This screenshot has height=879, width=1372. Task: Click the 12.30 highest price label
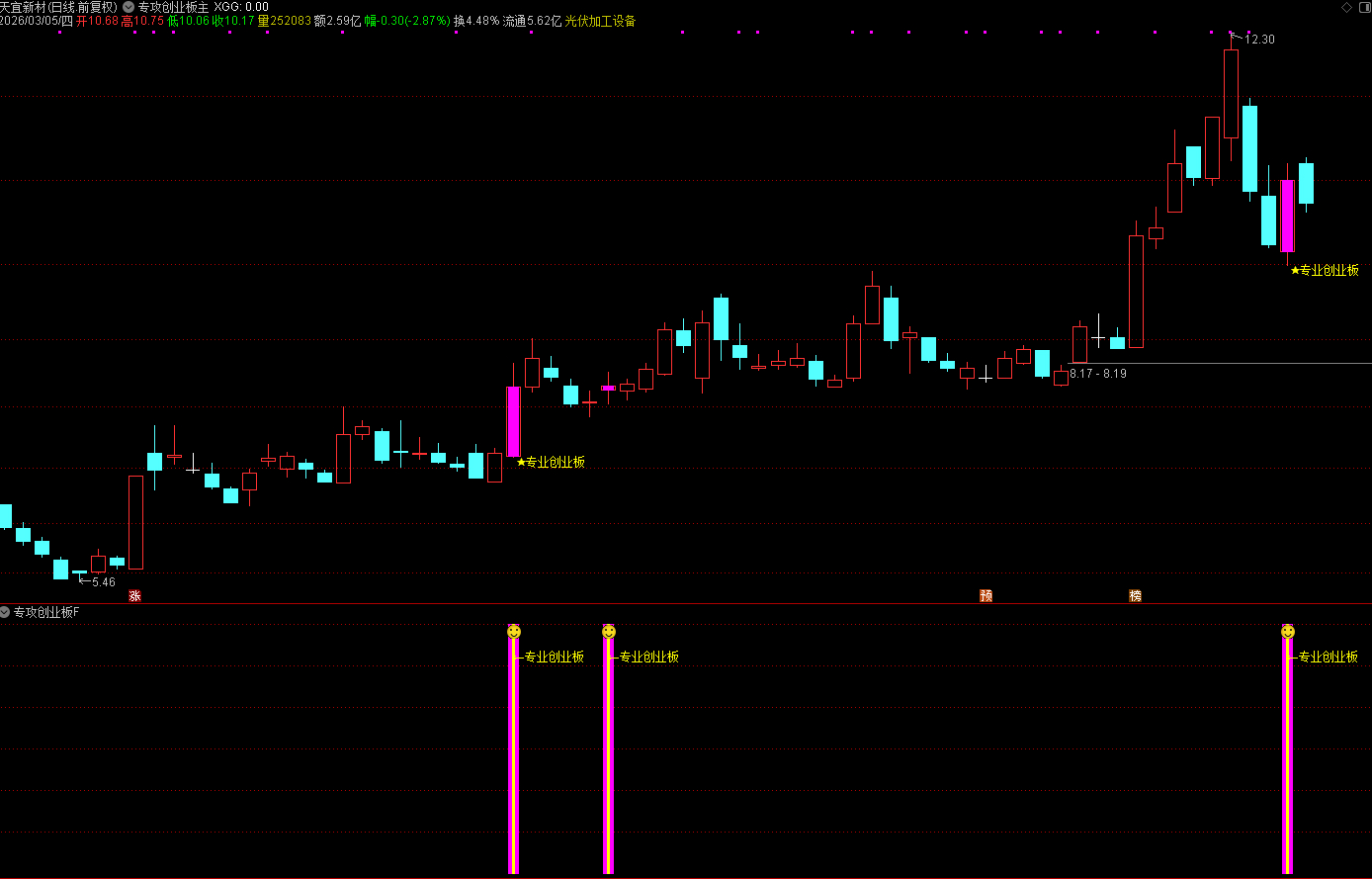tap(1259, 40)
